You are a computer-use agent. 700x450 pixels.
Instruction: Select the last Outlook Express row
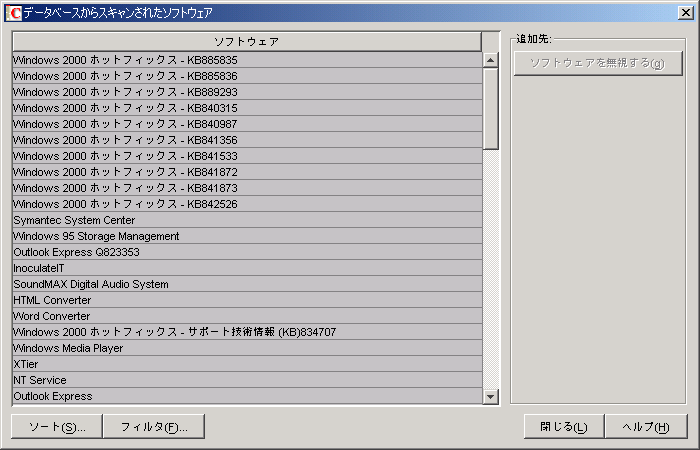click(x=247, y=396)
